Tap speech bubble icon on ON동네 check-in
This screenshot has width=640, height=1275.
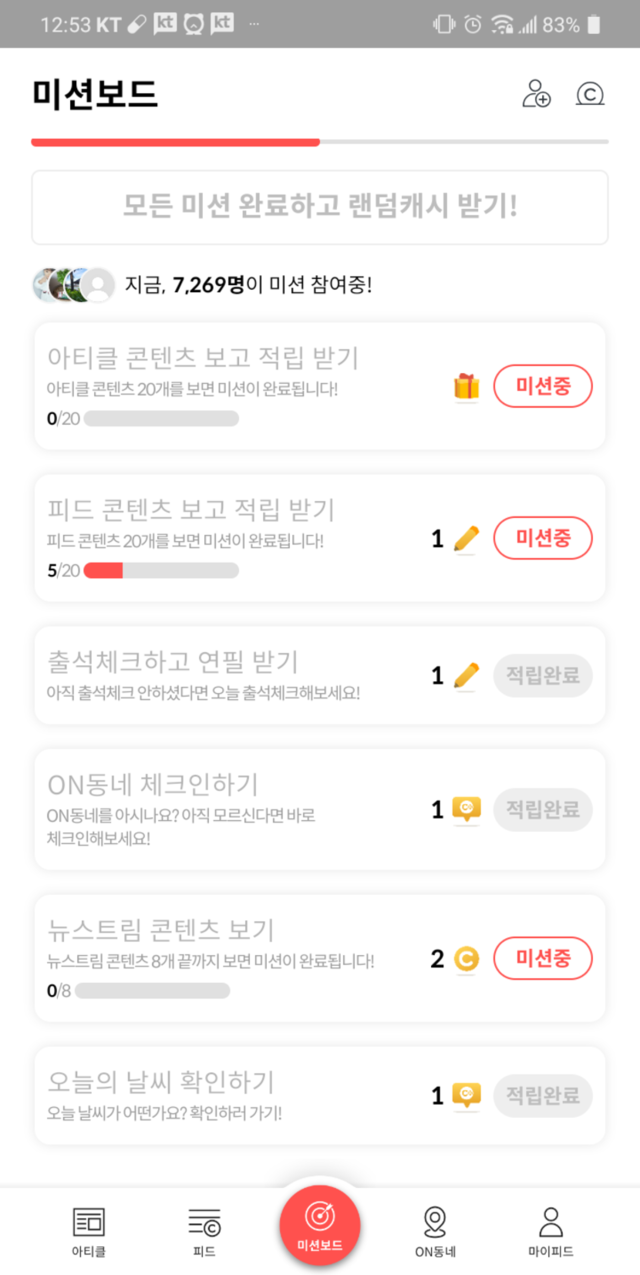coord(466,809)
